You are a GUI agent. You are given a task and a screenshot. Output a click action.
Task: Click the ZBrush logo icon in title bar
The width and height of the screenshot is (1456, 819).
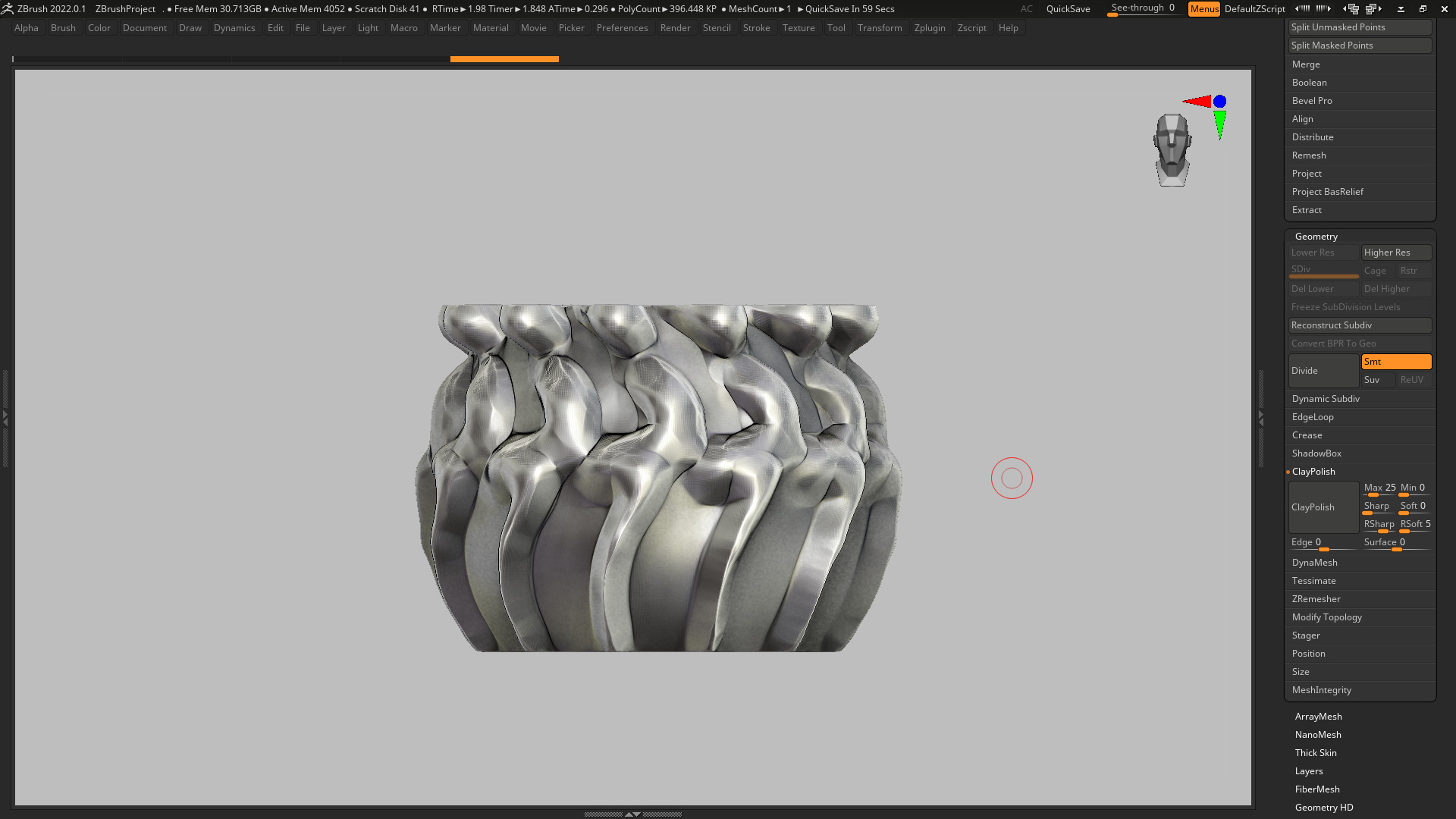point(8,9)
